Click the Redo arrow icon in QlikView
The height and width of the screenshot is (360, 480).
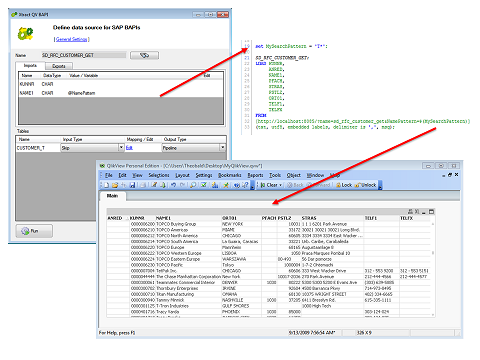(x=183, y=185)
